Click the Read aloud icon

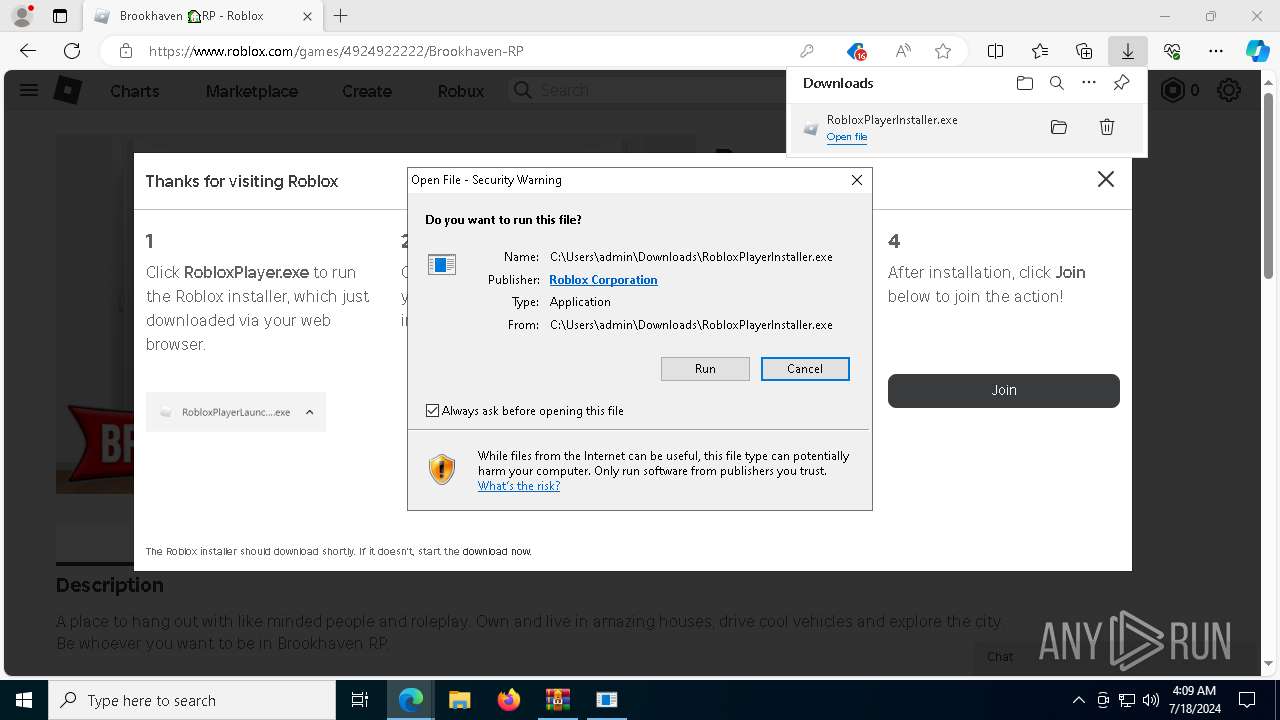coord(903,51)
